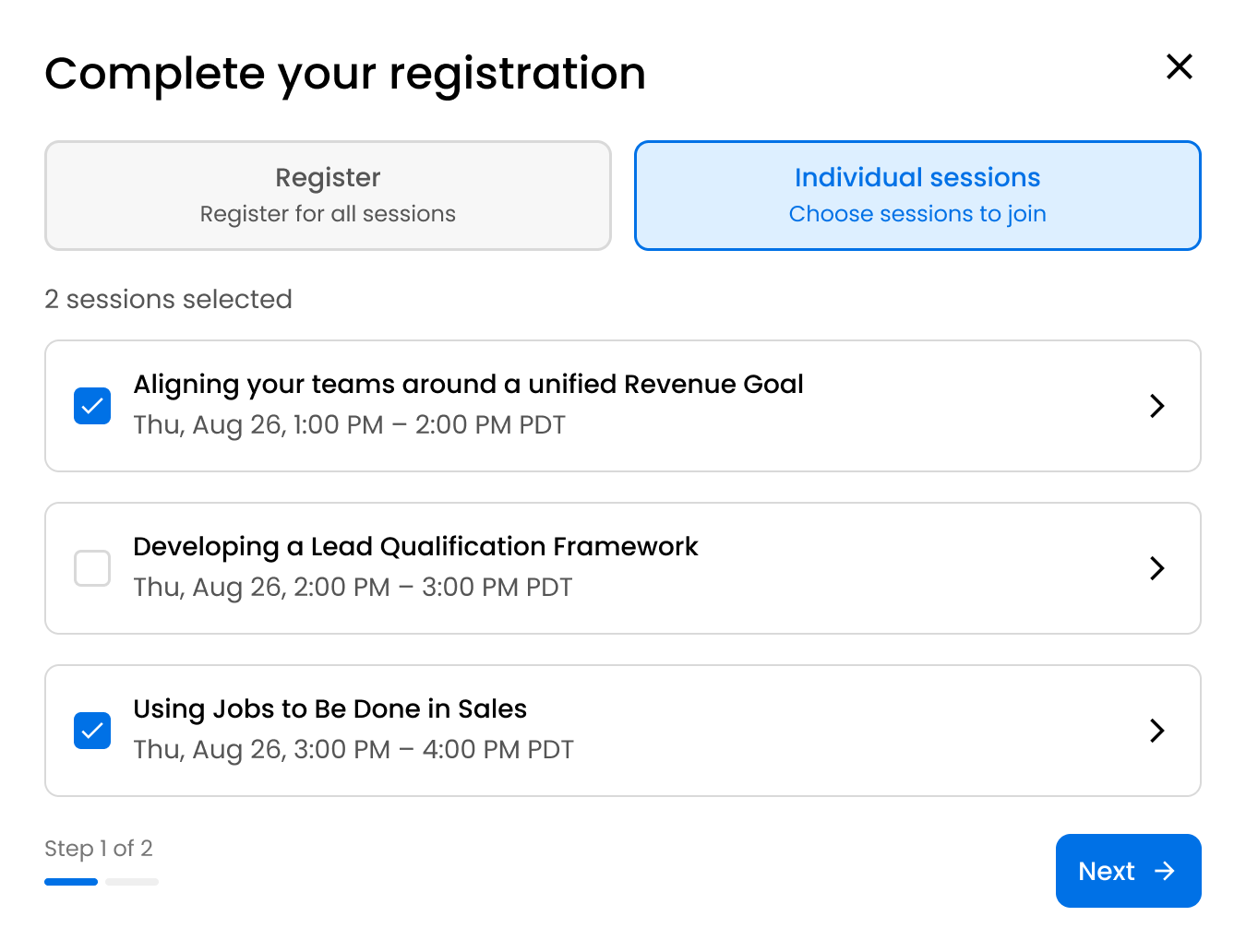
Task: Click the 2 sessions selected text
Action: click(x=168, y=299)
